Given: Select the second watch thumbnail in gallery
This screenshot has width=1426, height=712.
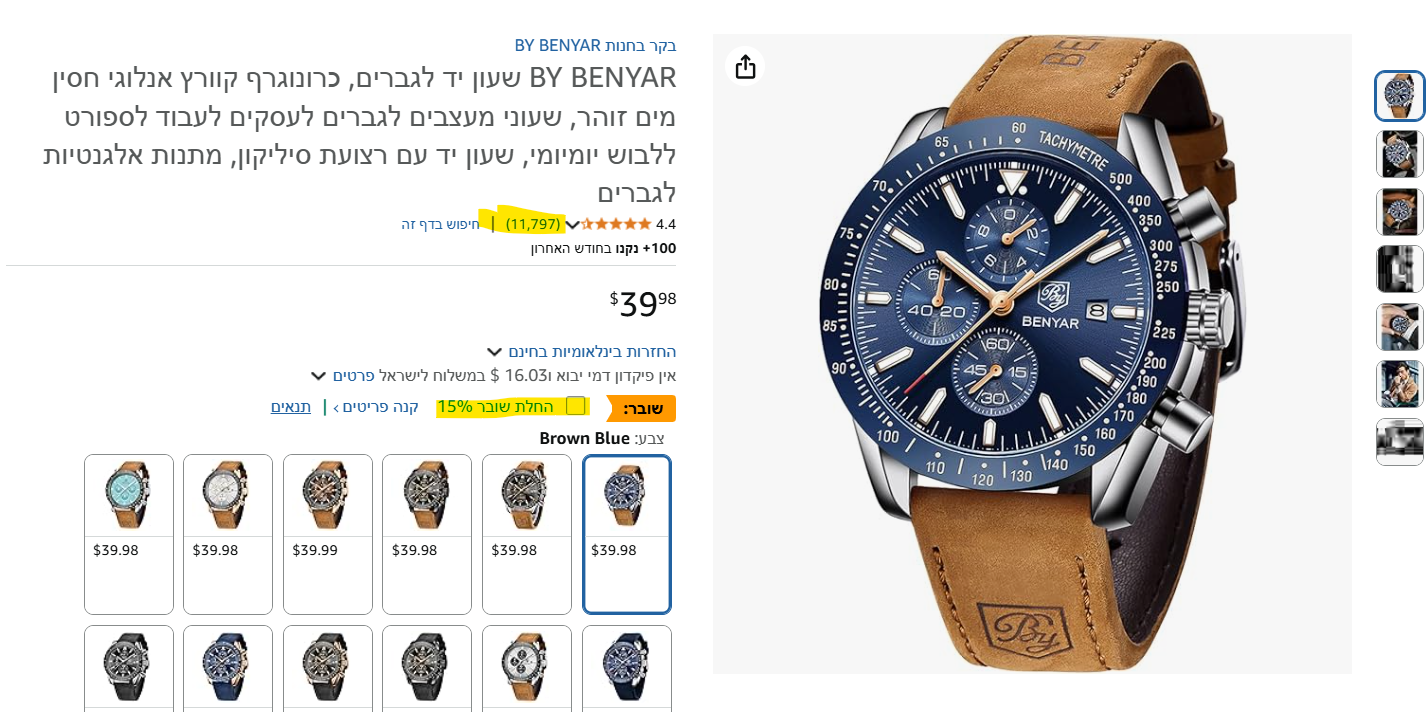Looking at the screenshot, I should [x=1399, y=154].
